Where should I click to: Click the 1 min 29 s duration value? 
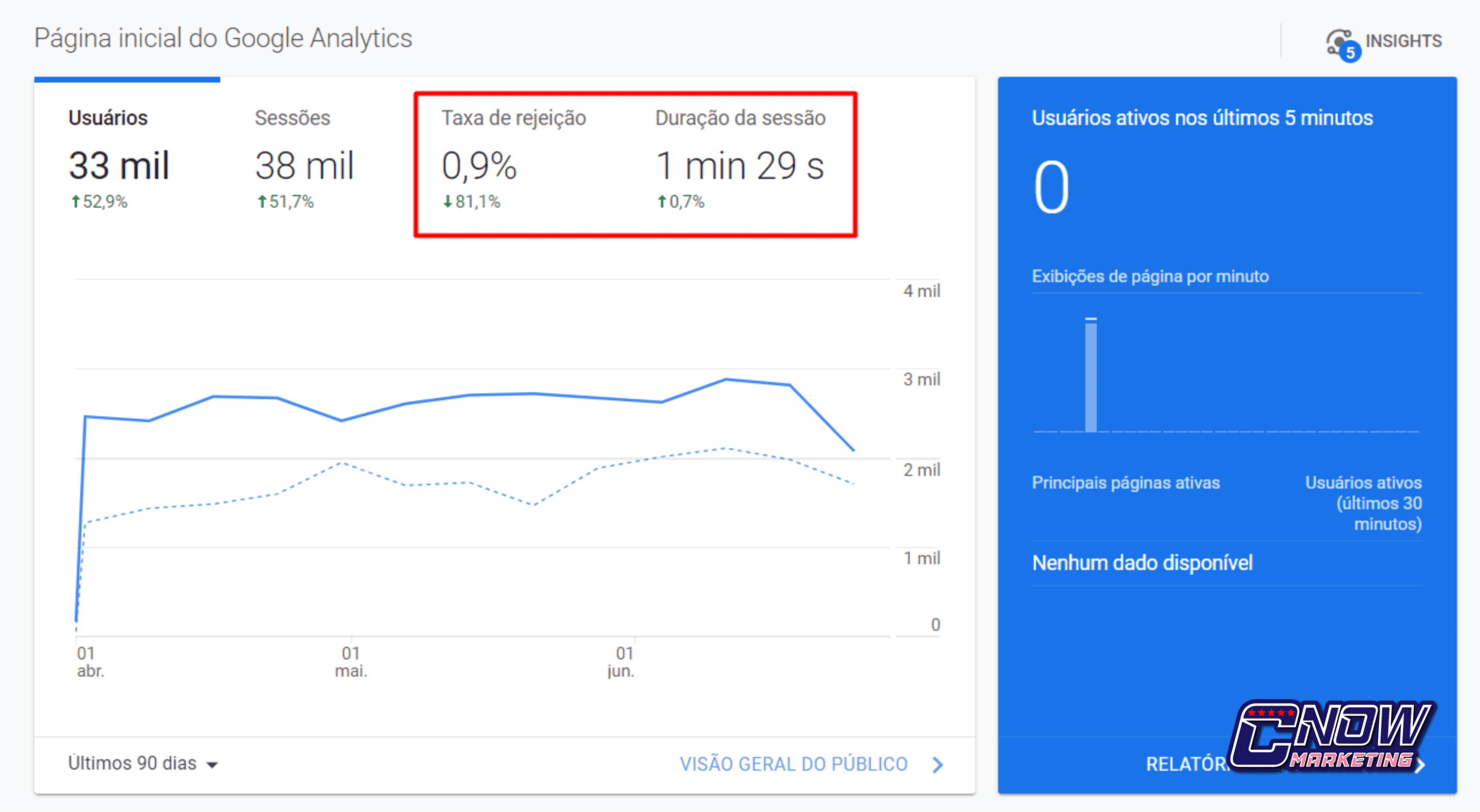[741, 166]
